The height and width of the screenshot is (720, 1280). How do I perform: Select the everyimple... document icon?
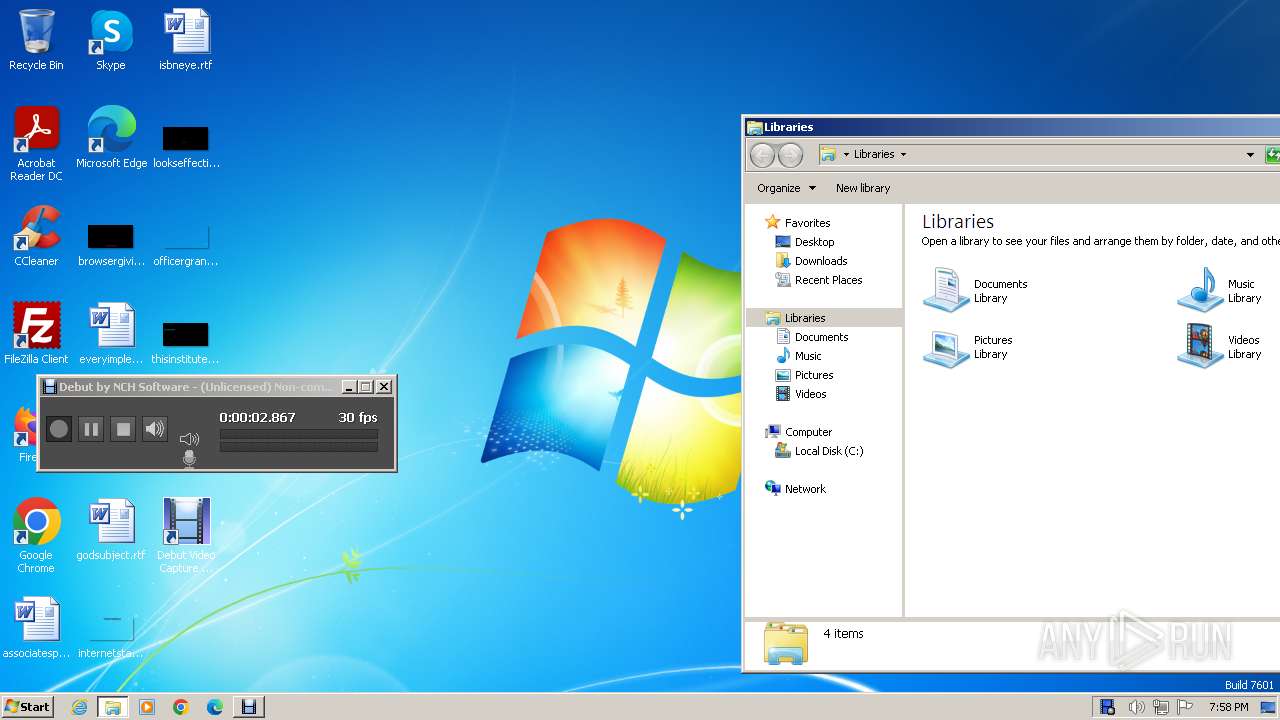point(111,334)
